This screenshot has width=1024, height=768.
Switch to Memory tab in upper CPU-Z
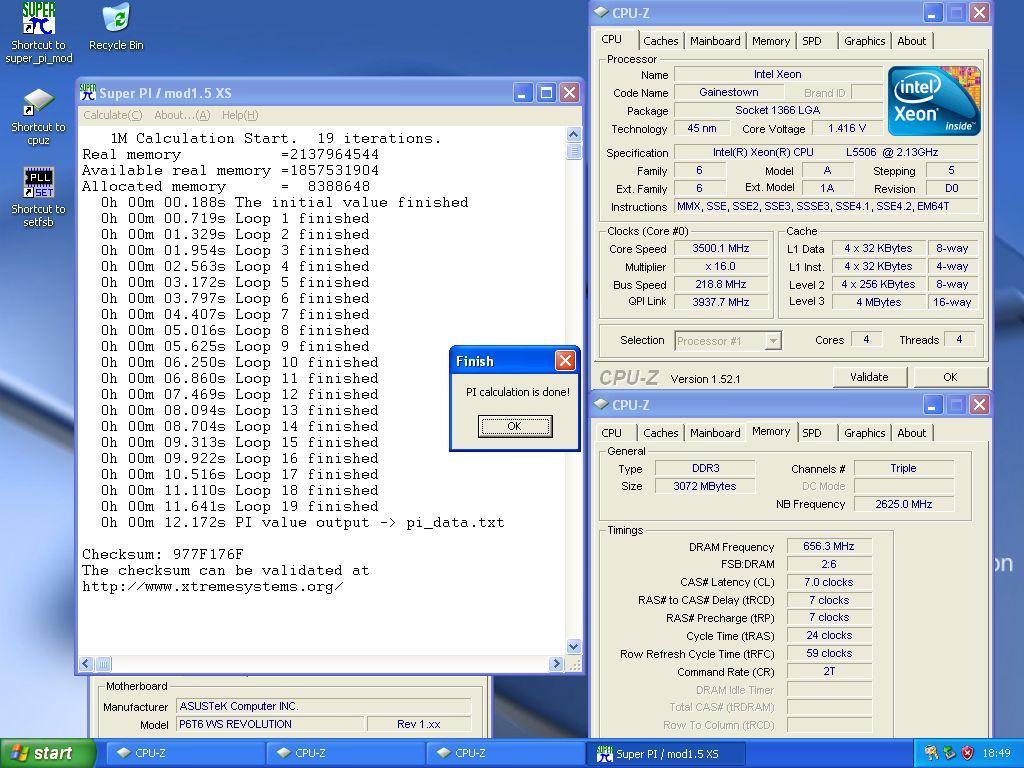[771, 41]
